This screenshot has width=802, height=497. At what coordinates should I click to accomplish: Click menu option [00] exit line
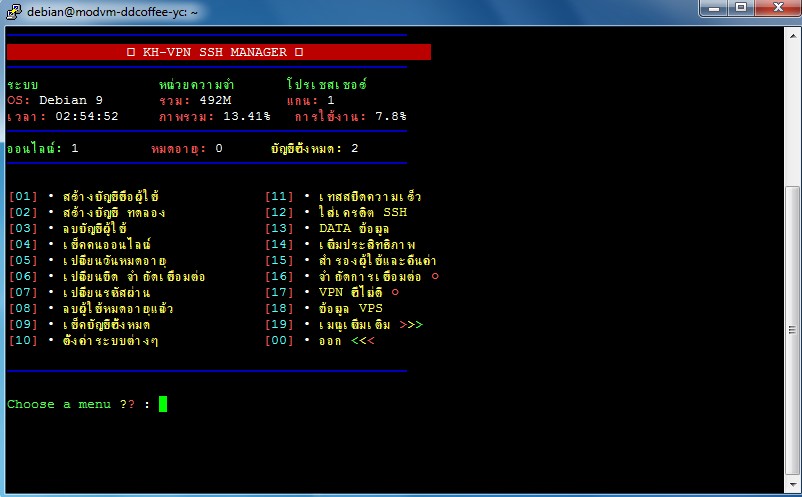320,341
